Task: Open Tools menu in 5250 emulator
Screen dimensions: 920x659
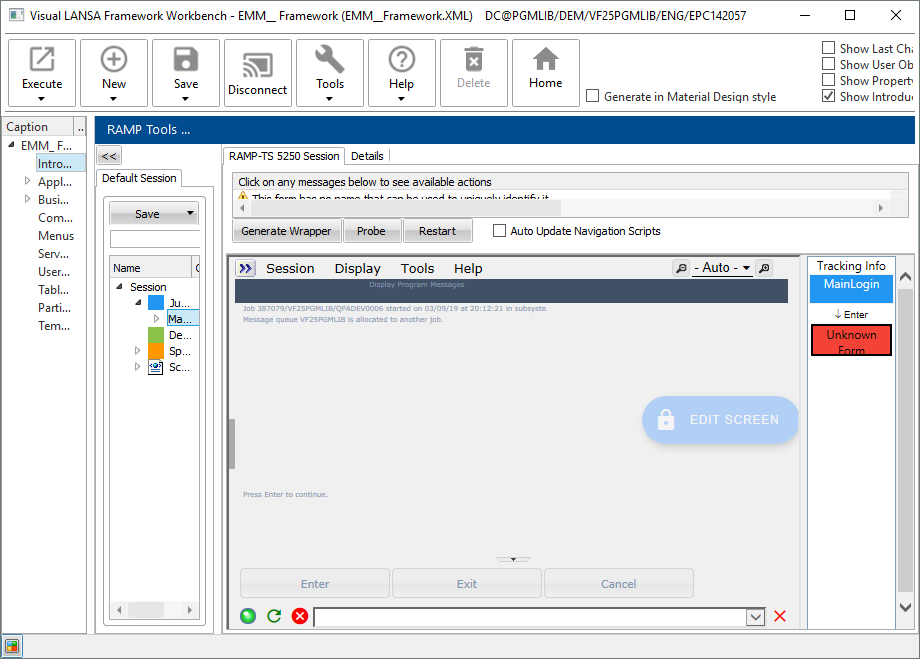Action: click(417, 268)
